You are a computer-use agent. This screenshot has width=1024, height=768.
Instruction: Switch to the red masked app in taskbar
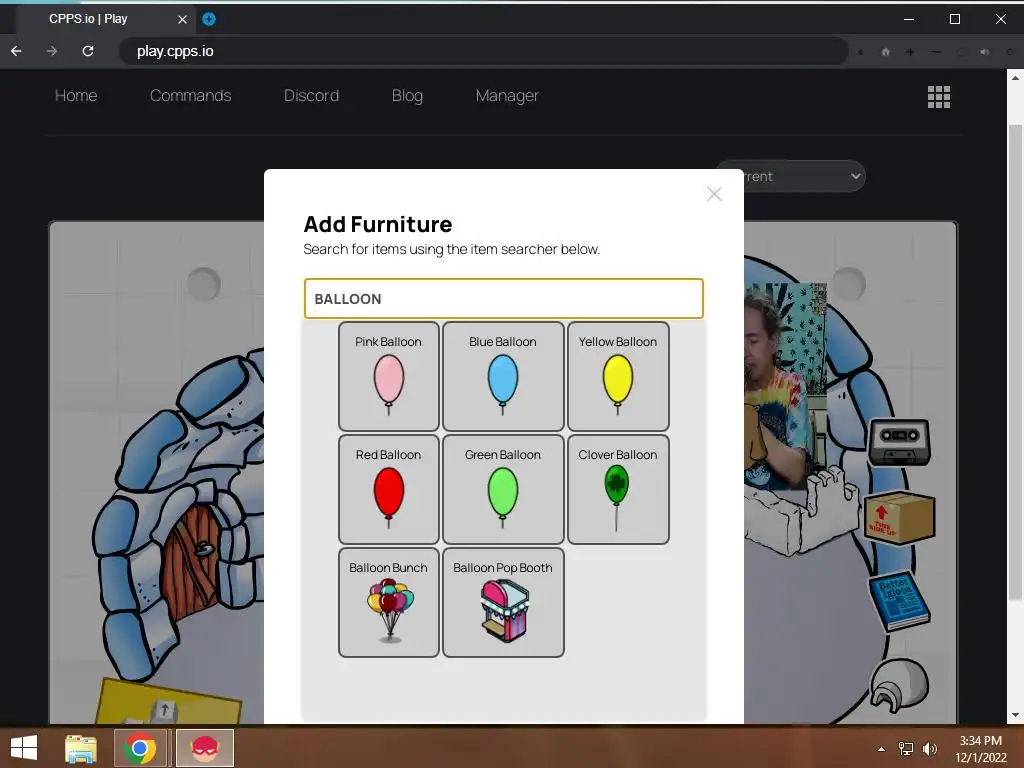pyautogui.click(x=204, y=748)
